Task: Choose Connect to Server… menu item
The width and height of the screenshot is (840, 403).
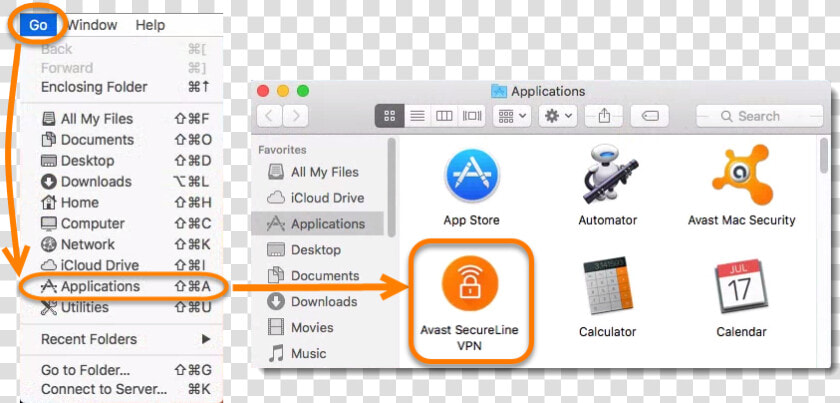Action: click(121, 389)
